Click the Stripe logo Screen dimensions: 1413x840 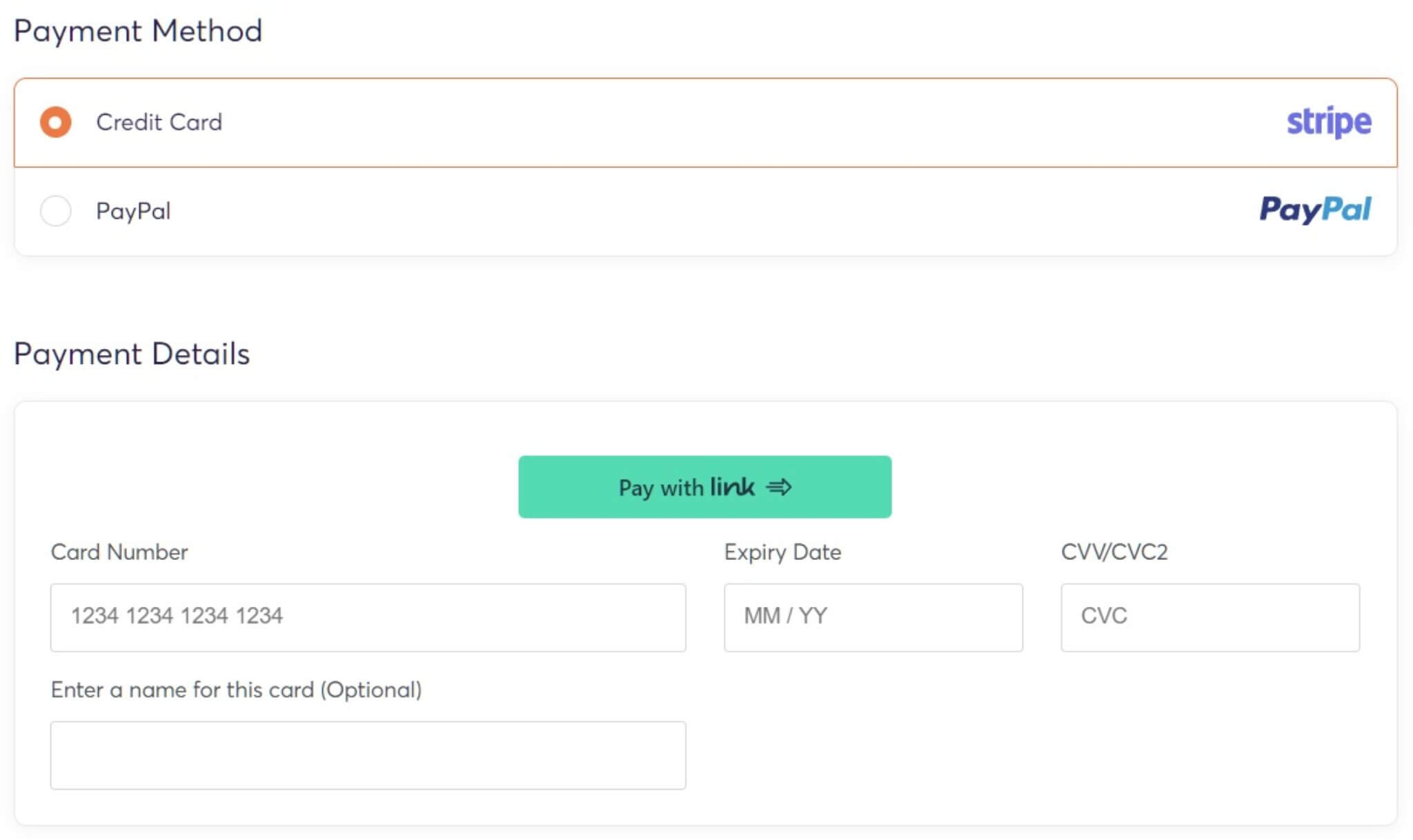point(1329,123)
